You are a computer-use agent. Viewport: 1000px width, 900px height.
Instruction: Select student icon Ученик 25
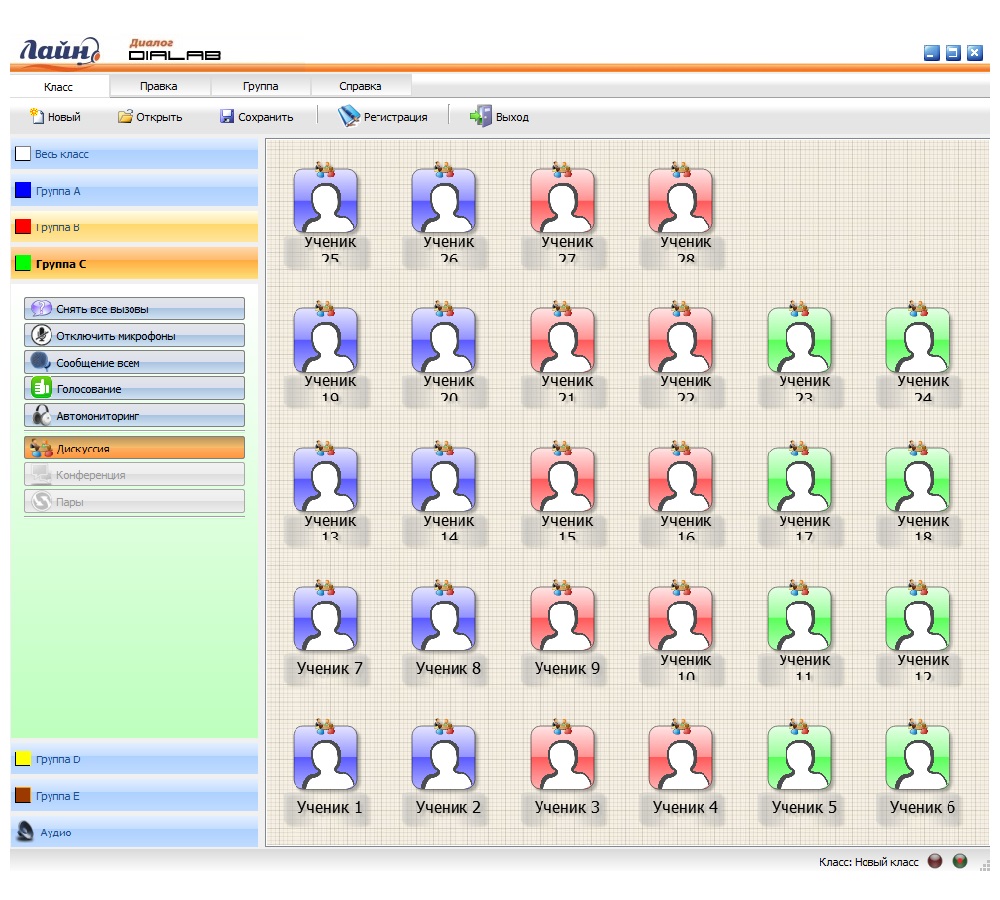point(325,201)
